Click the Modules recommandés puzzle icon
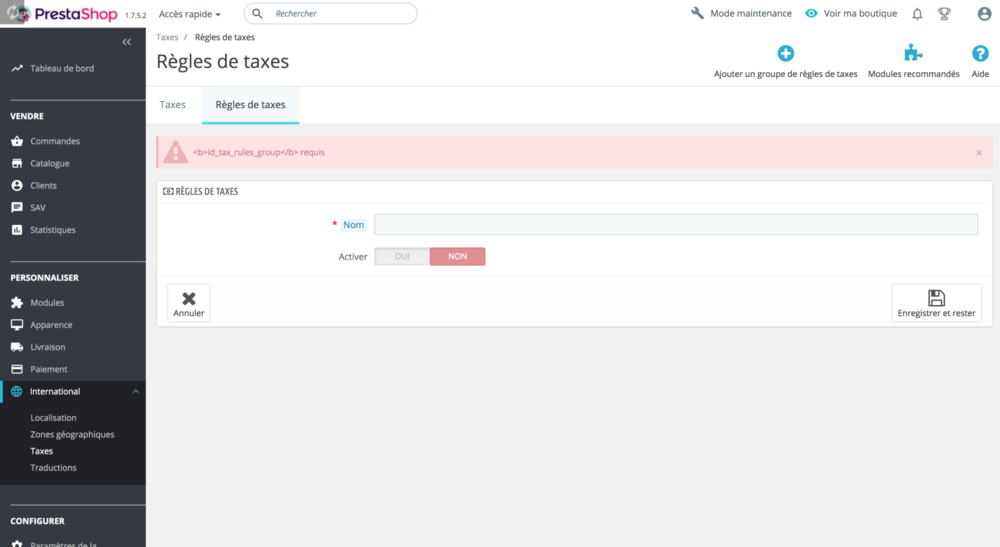Image resolution: width=1000 pixels, height=547 pixels. tap(913, 53)
